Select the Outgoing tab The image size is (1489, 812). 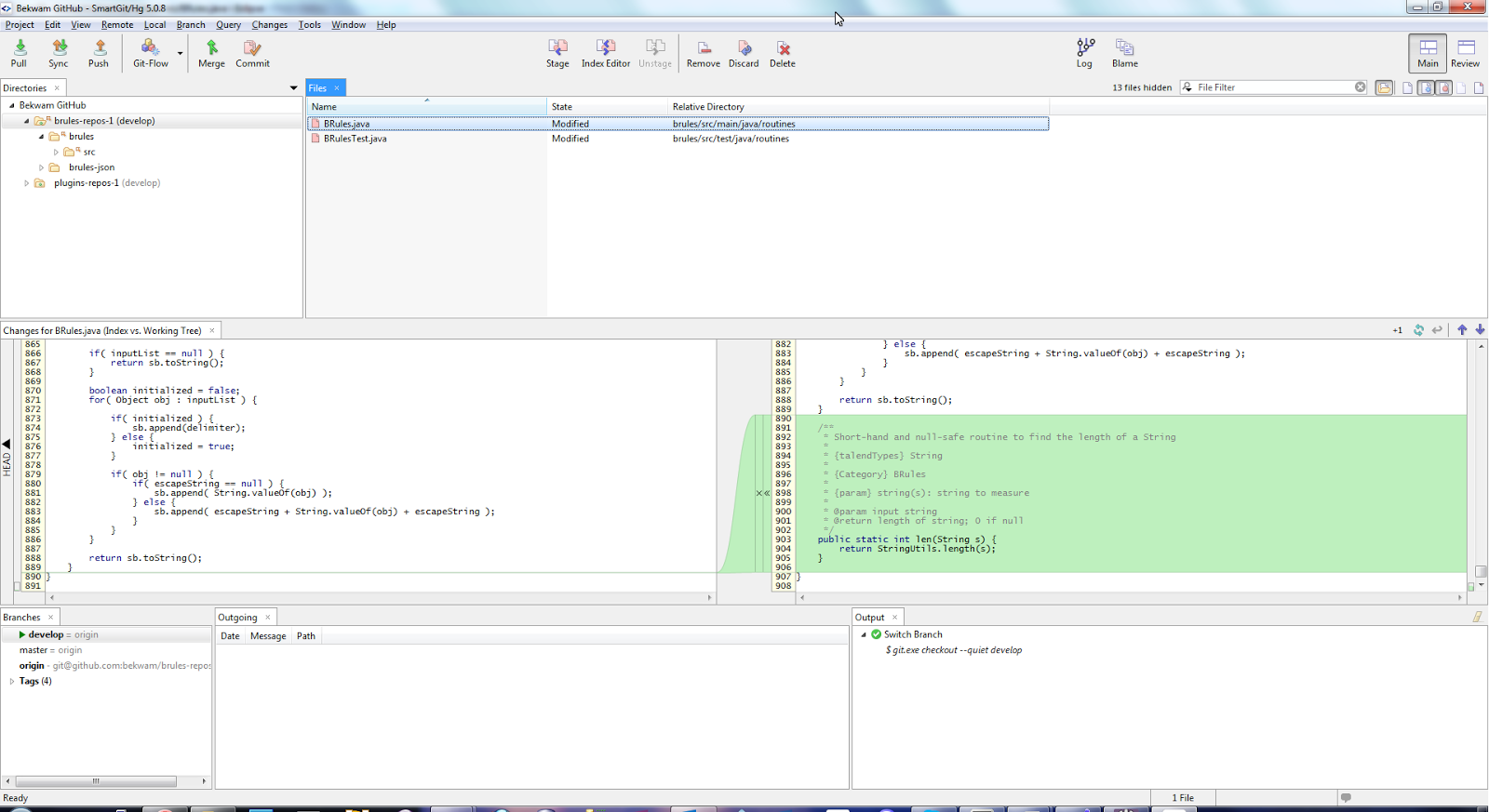(244, 617)
